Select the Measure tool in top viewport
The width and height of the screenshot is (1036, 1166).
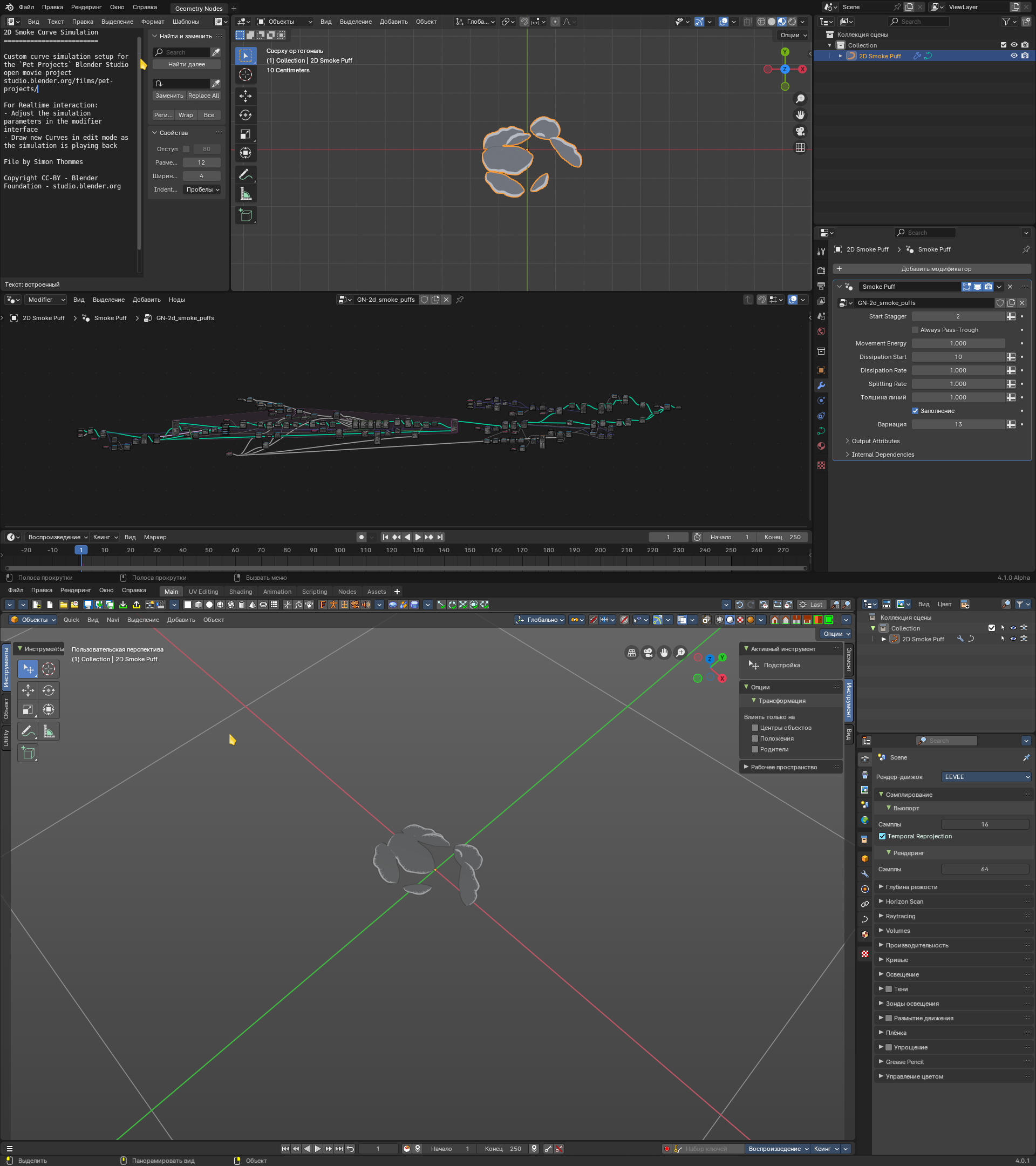[245, 194]
